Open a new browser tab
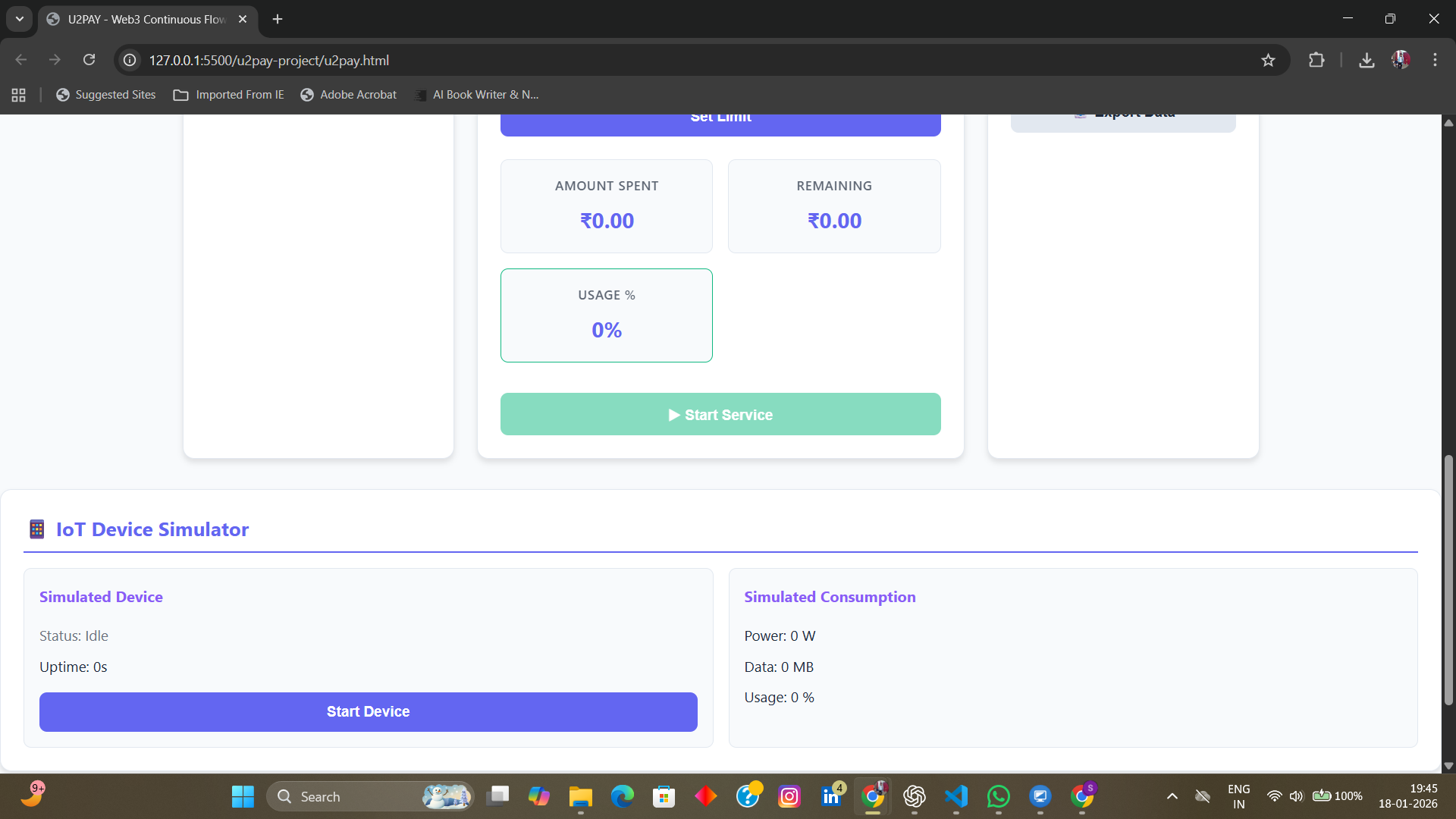 coord(278,19)
